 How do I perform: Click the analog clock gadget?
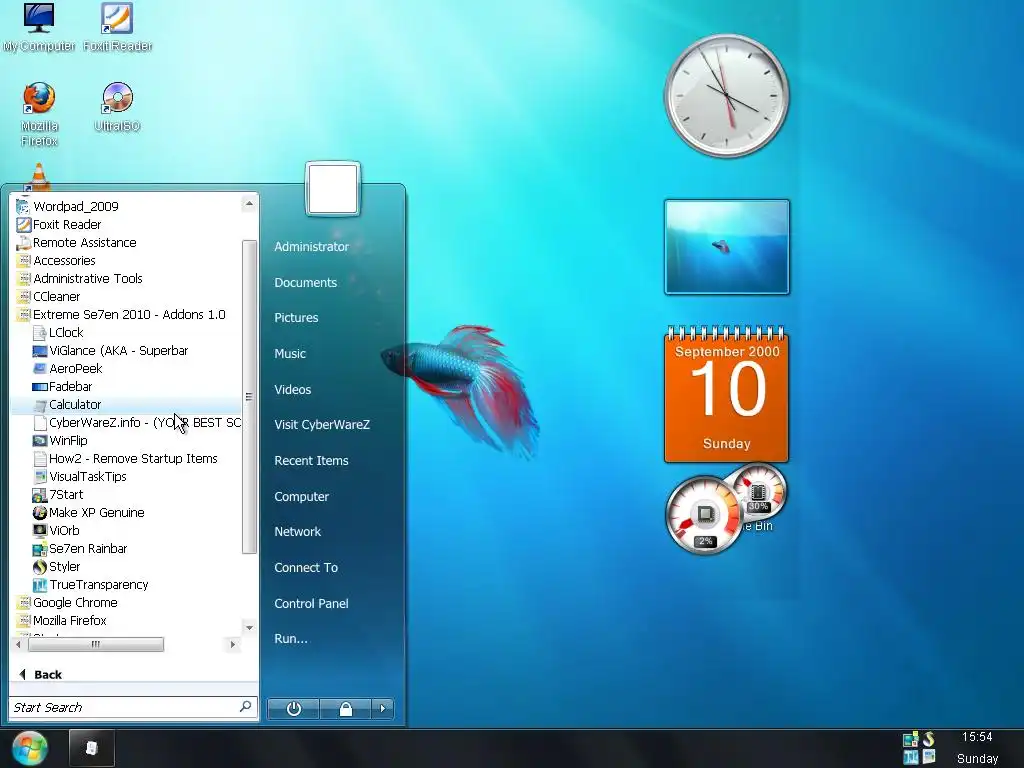point(727,96)
